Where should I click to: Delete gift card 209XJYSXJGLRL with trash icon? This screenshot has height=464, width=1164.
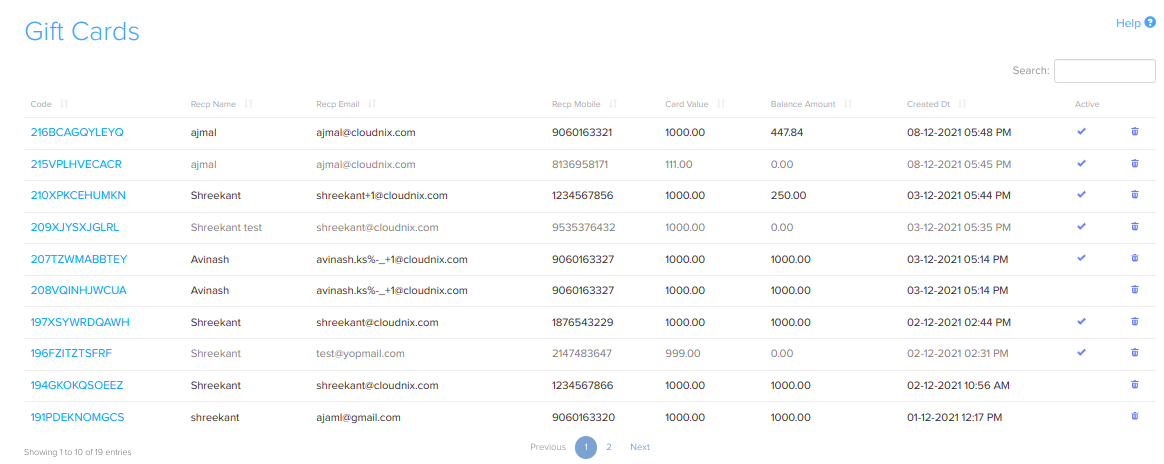pos(1134,226)
